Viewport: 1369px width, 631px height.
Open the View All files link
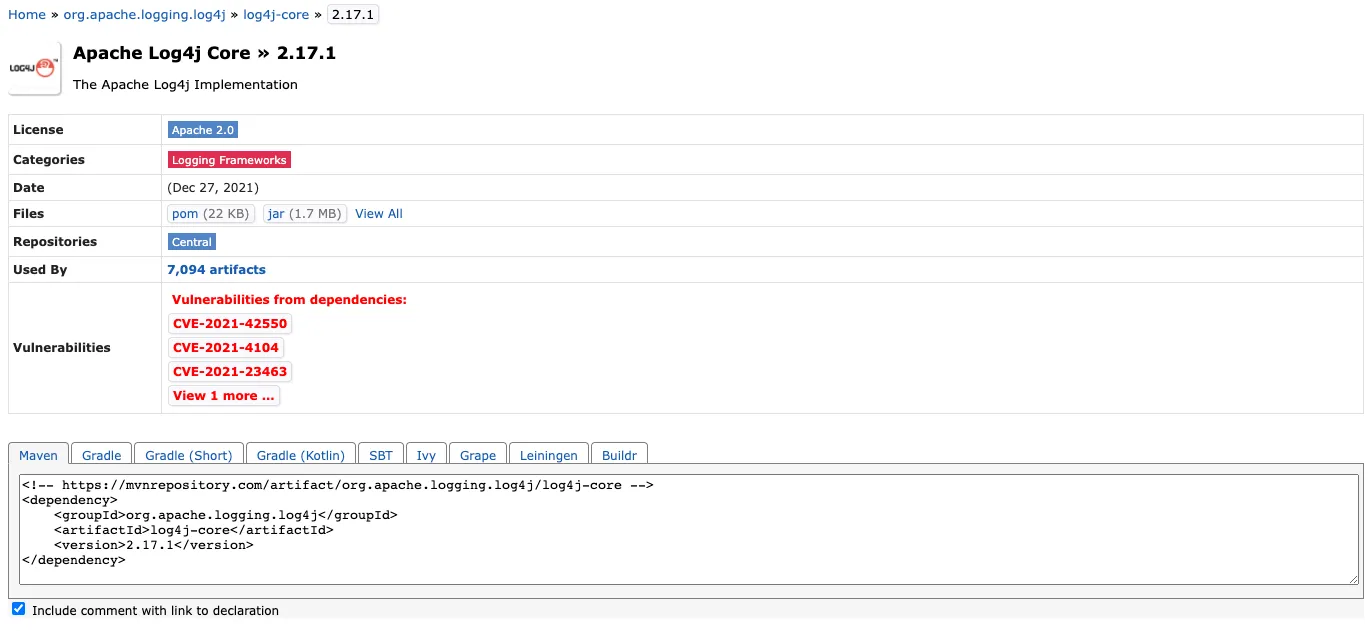[x=379, y=214]
